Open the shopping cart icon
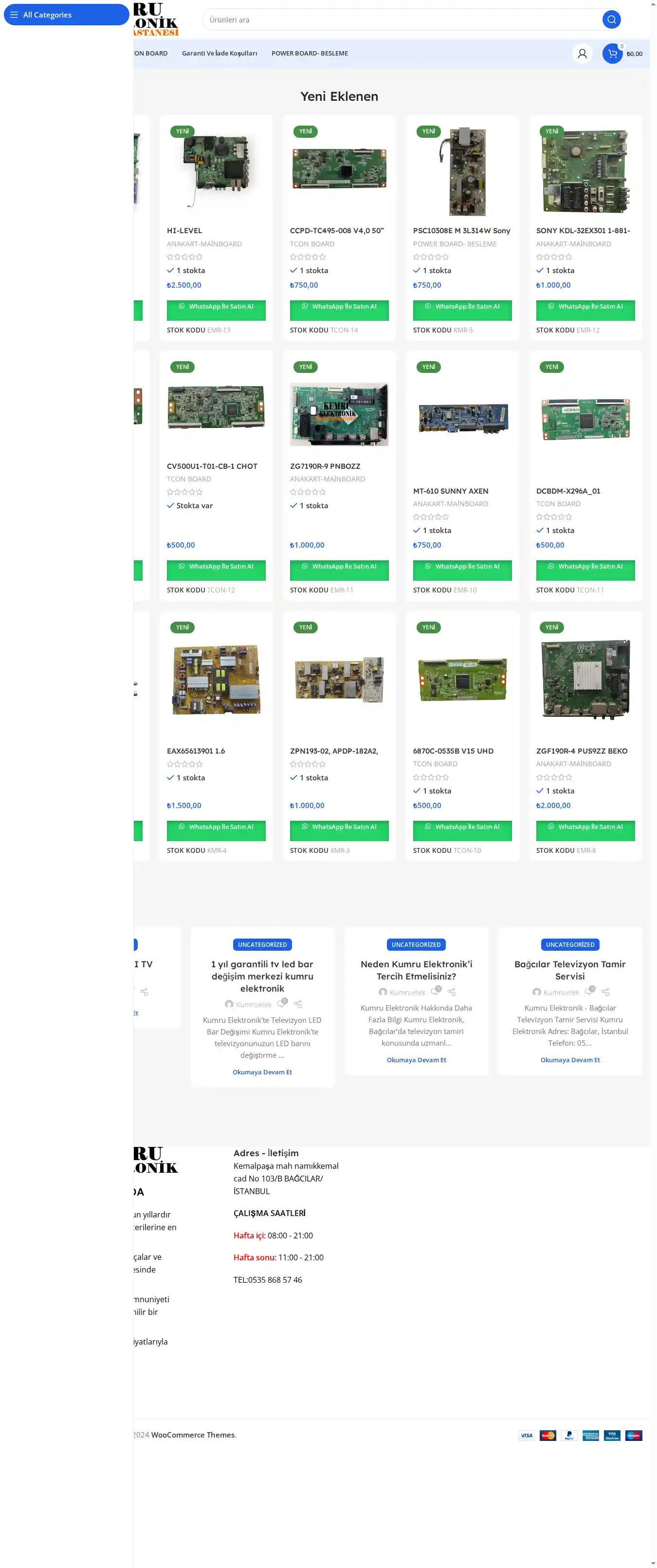This screenshot has width=657, height=1568. [612, 54]
